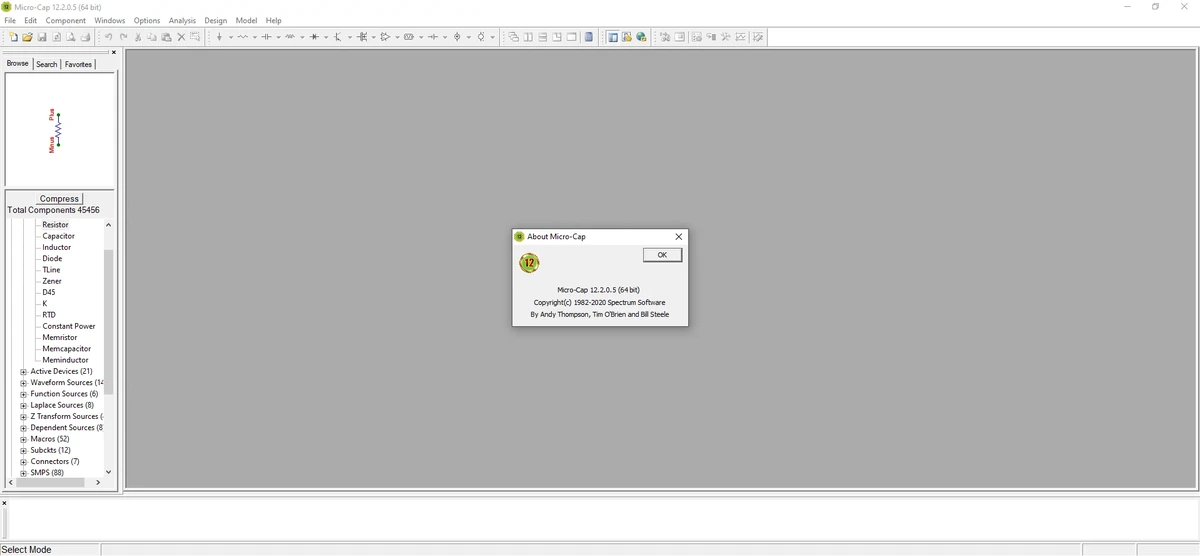Select Zener in the component tree
Screen dimensions: 1200x556
pyautogui.click(x=52, y=281)
